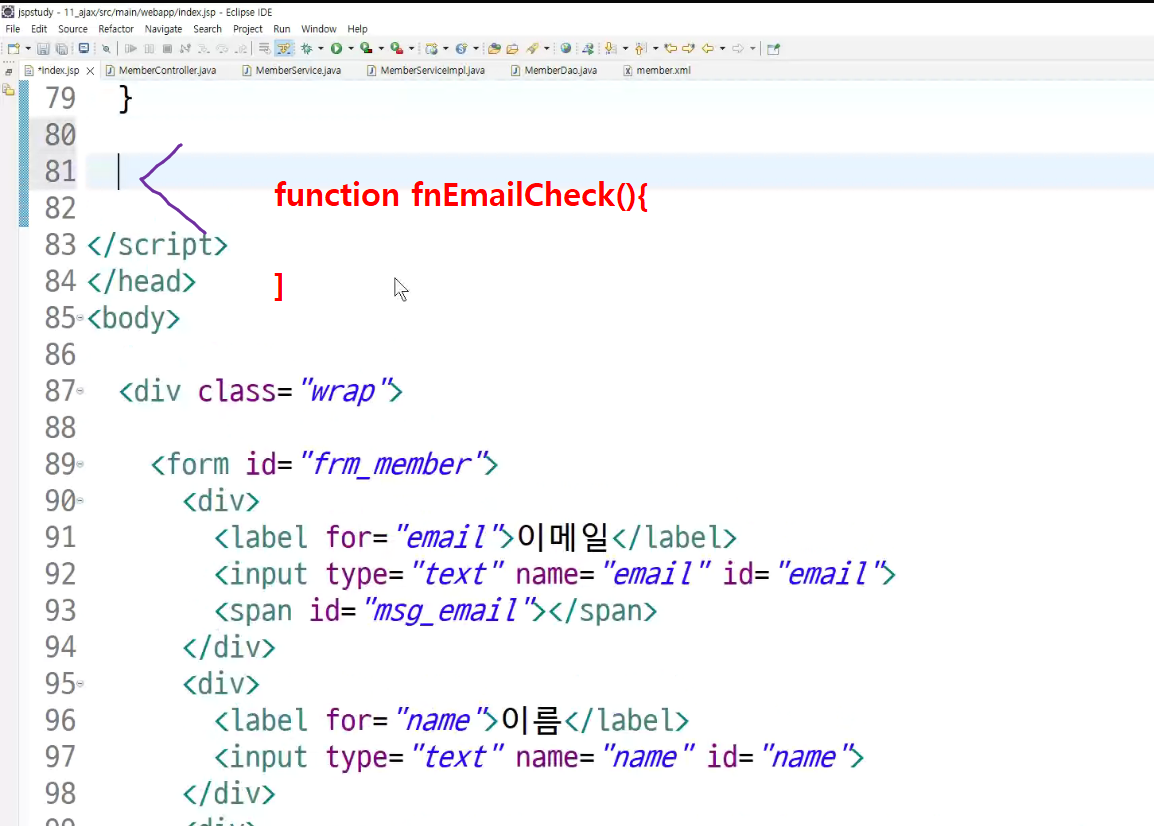Image resolution: width=1154 pixels, height=826 pixels.
Task: Click the Skip All Breakpoints icon
Action: tap(107, 49)
